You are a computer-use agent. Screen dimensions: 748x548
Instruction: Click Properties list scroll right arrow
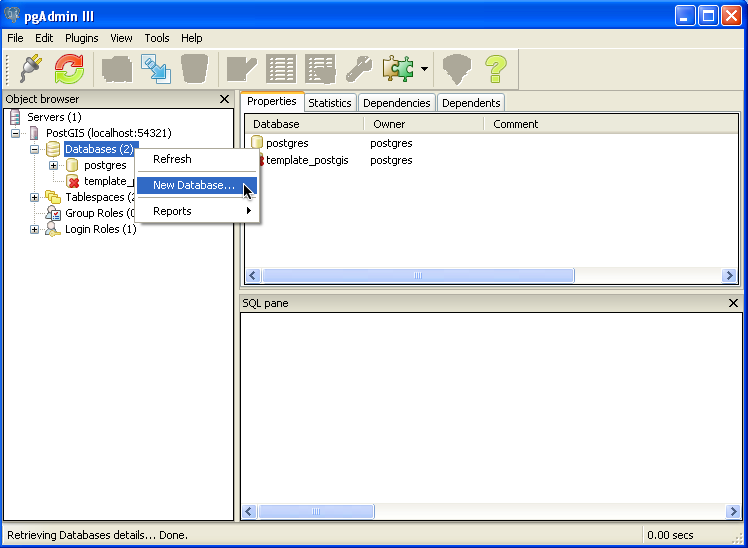[729, 276]
